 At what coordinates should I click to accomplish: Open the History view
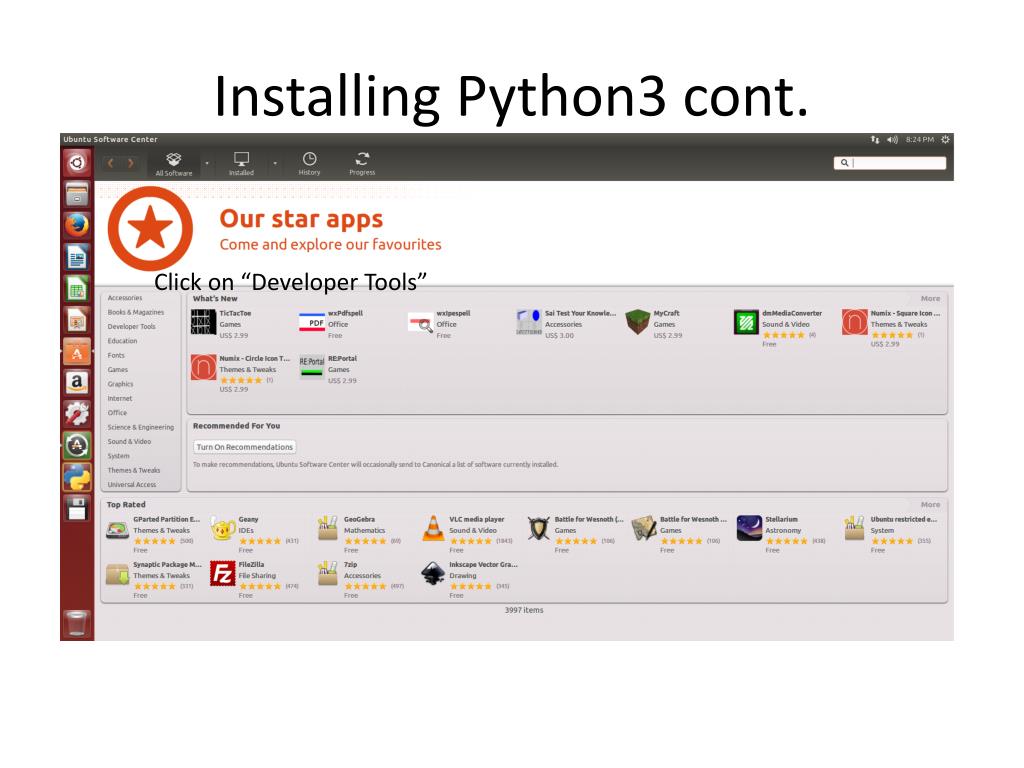coord(310,164)
